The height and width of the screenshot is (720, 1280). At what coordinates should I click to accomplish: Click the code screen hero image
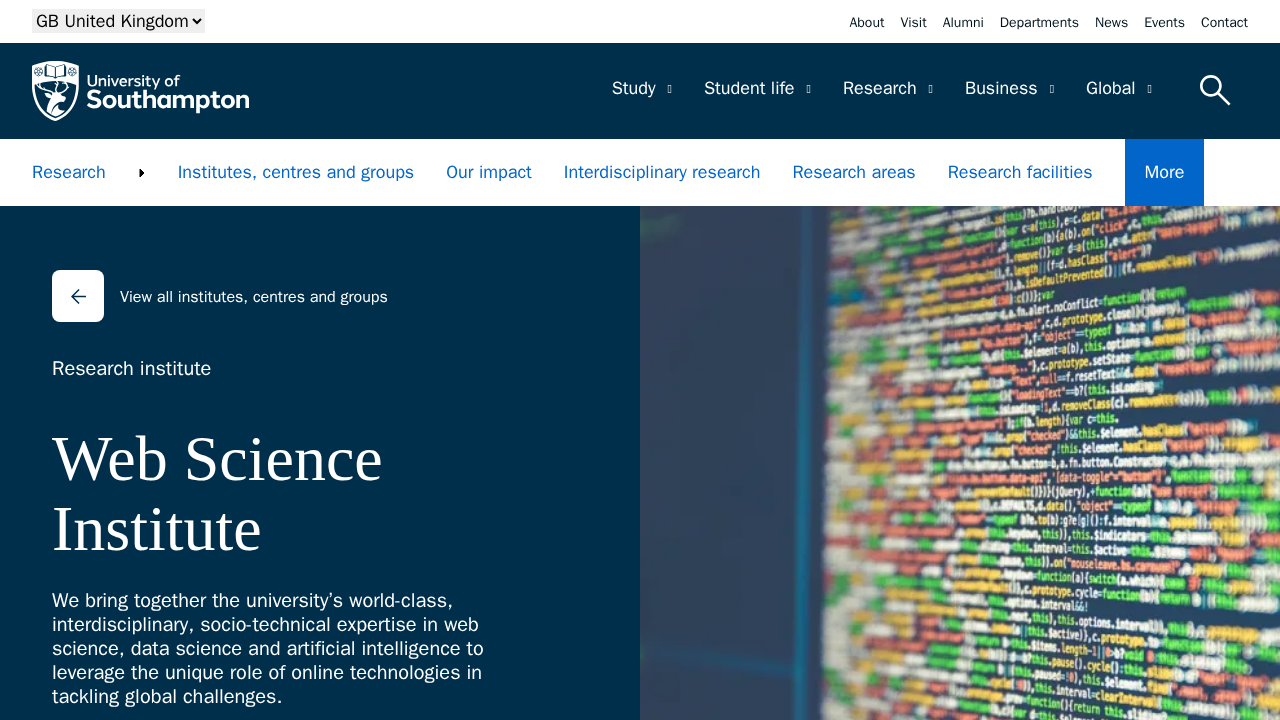click(x=960, y=463)
